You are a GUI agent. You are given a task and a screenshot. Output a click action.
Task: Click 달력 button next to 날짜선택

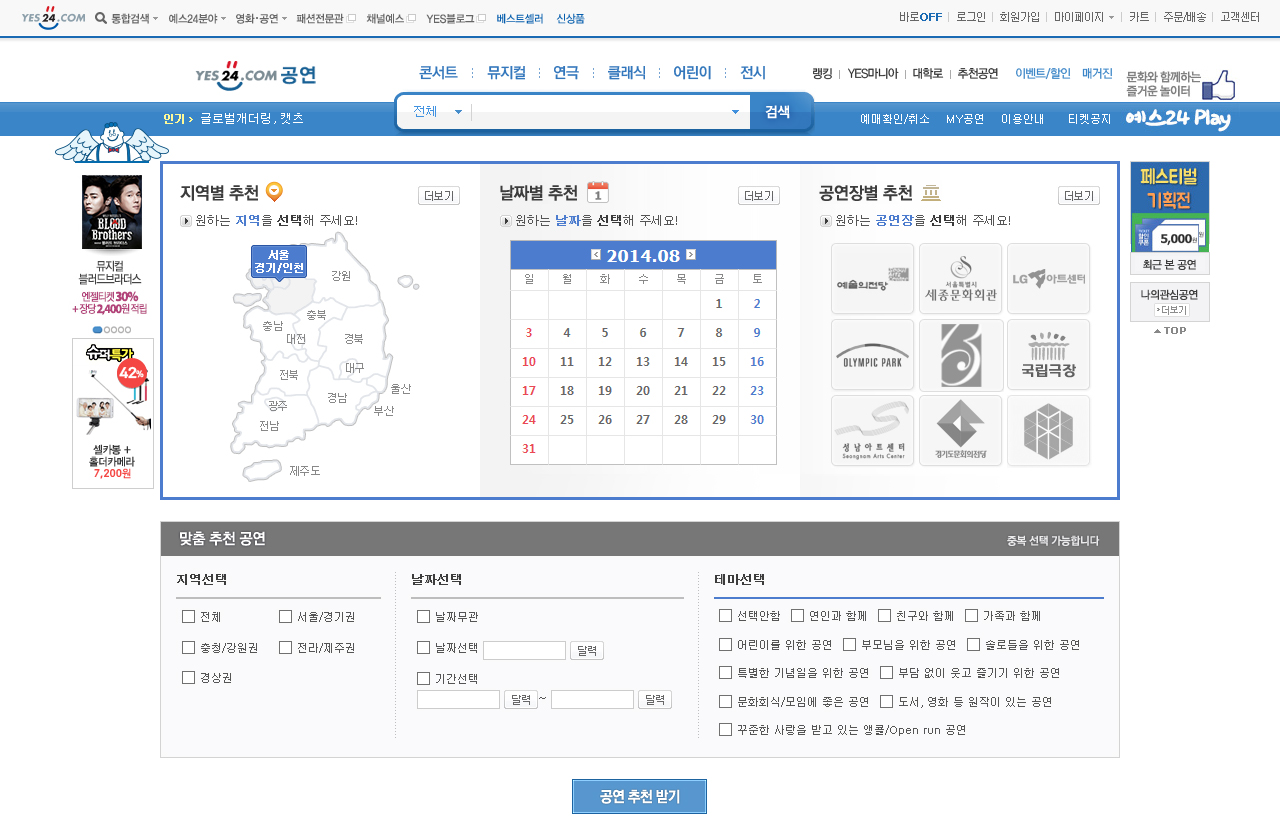click(587, 650)
